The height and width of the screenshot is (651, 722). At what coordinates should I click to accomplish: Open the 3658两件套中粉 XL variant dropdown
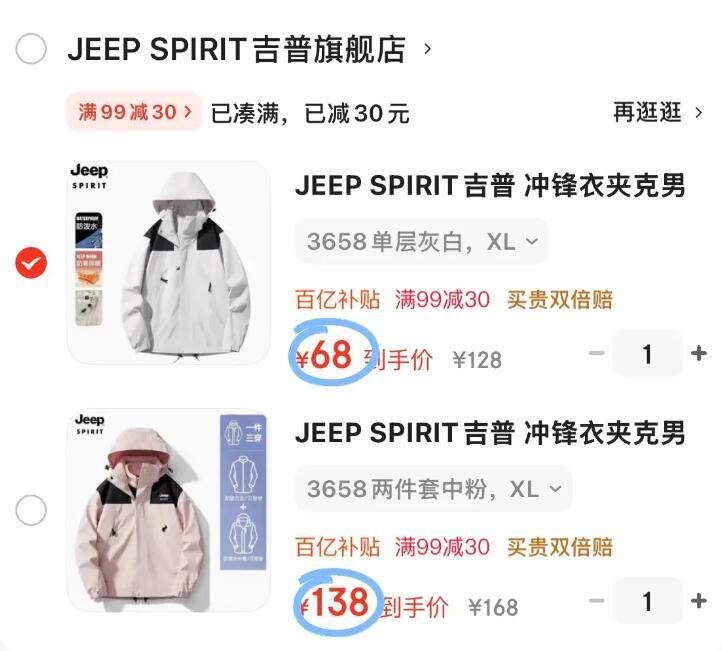coord(433,489)
